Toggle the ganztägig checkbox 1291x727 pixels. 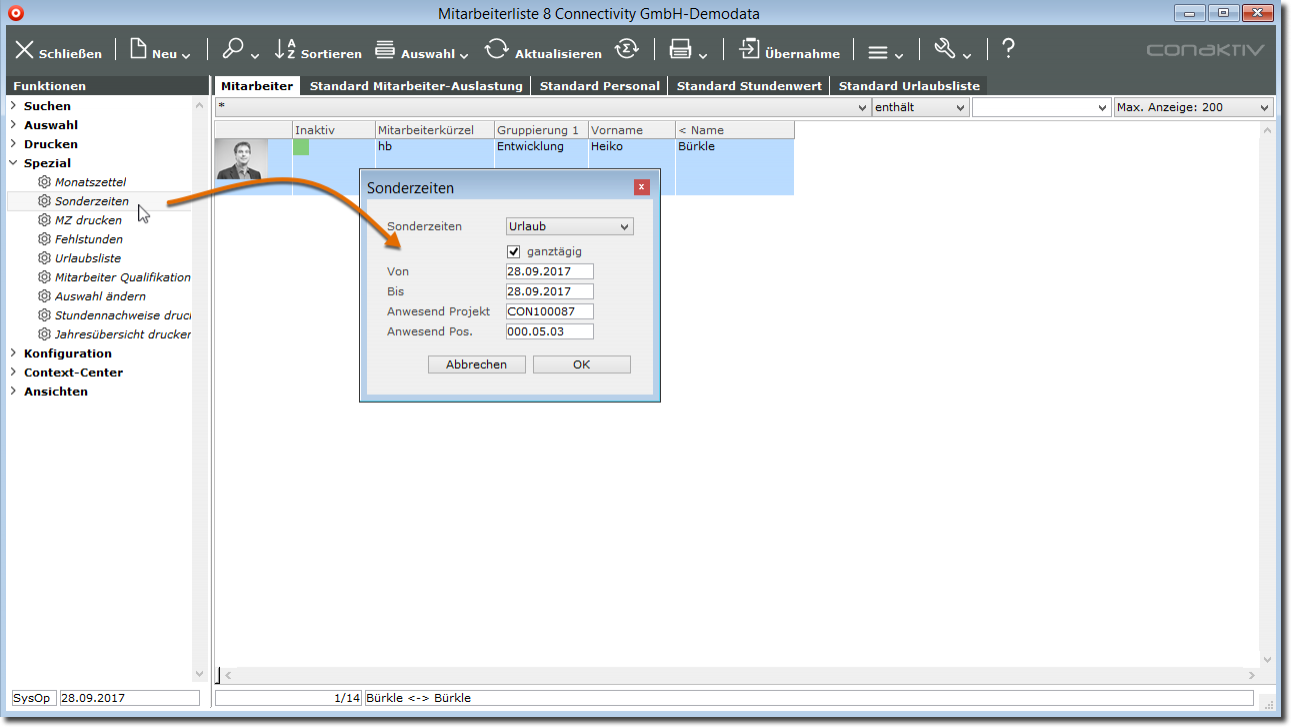coord(514,252)
